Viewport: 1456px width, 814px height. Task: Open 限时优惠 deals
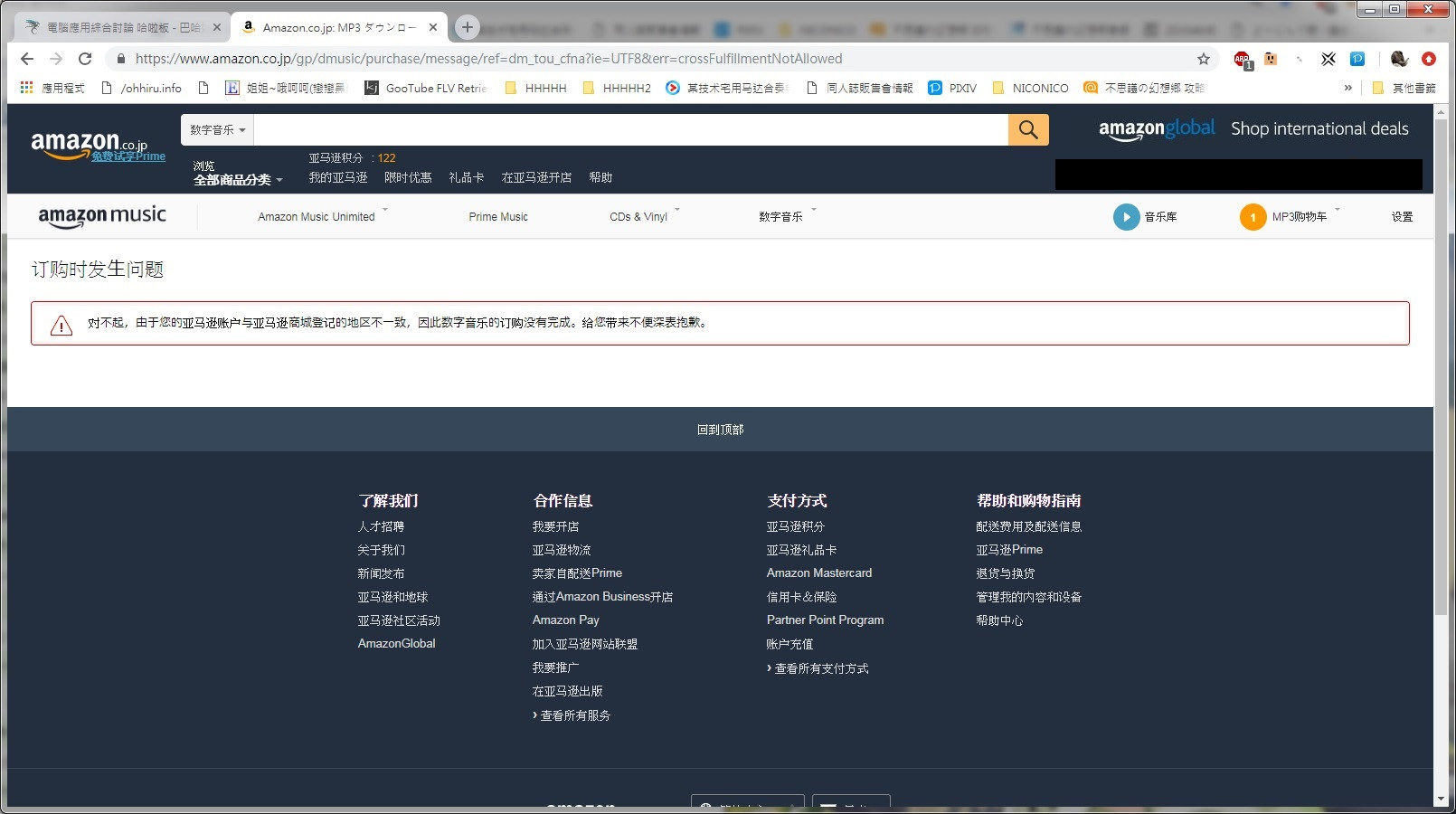click(x=408, y=177)
